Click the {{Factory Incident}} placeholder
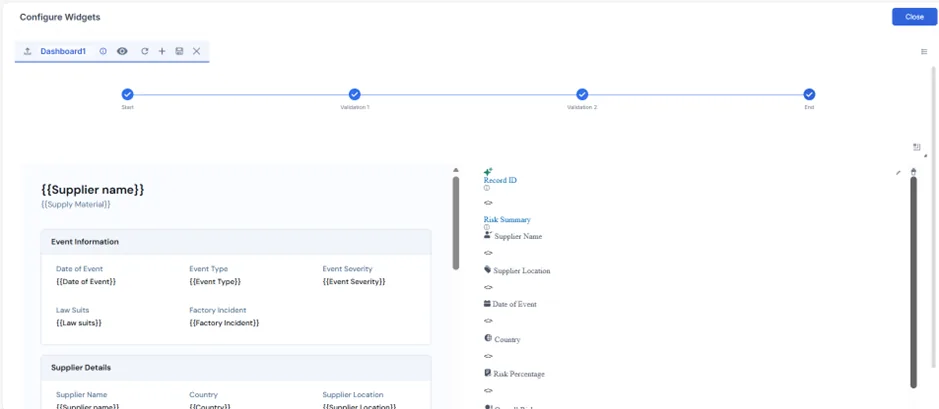The image size is (939, 409). point(224,323)
